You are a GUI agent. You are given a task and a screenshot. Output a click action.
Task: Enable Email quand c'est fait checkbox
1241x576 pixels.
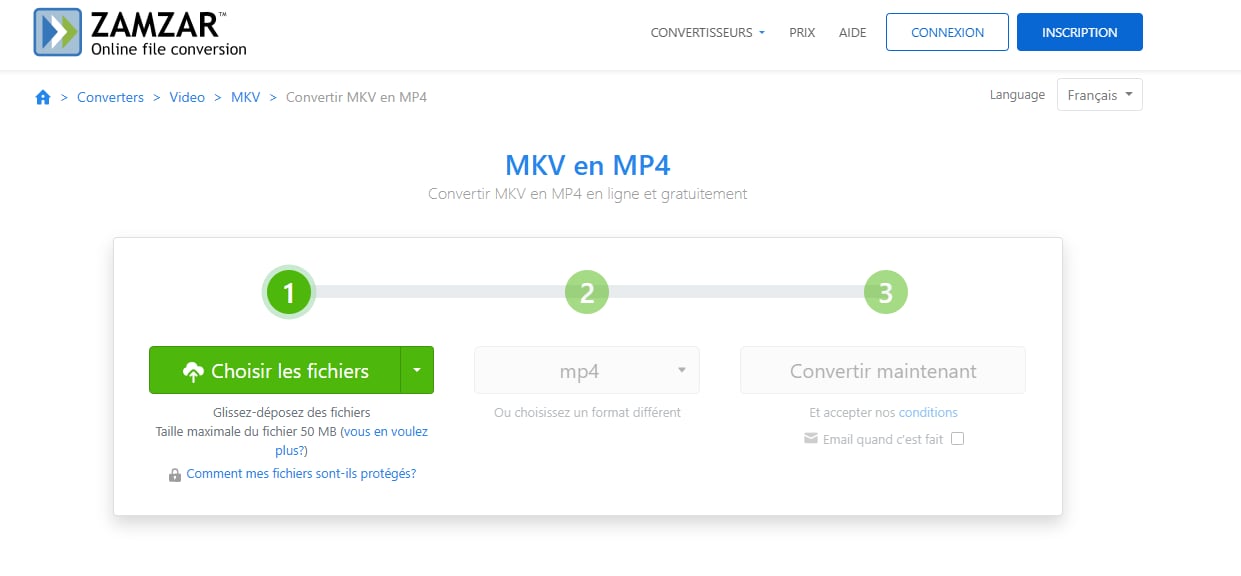[x=957, y=438]
